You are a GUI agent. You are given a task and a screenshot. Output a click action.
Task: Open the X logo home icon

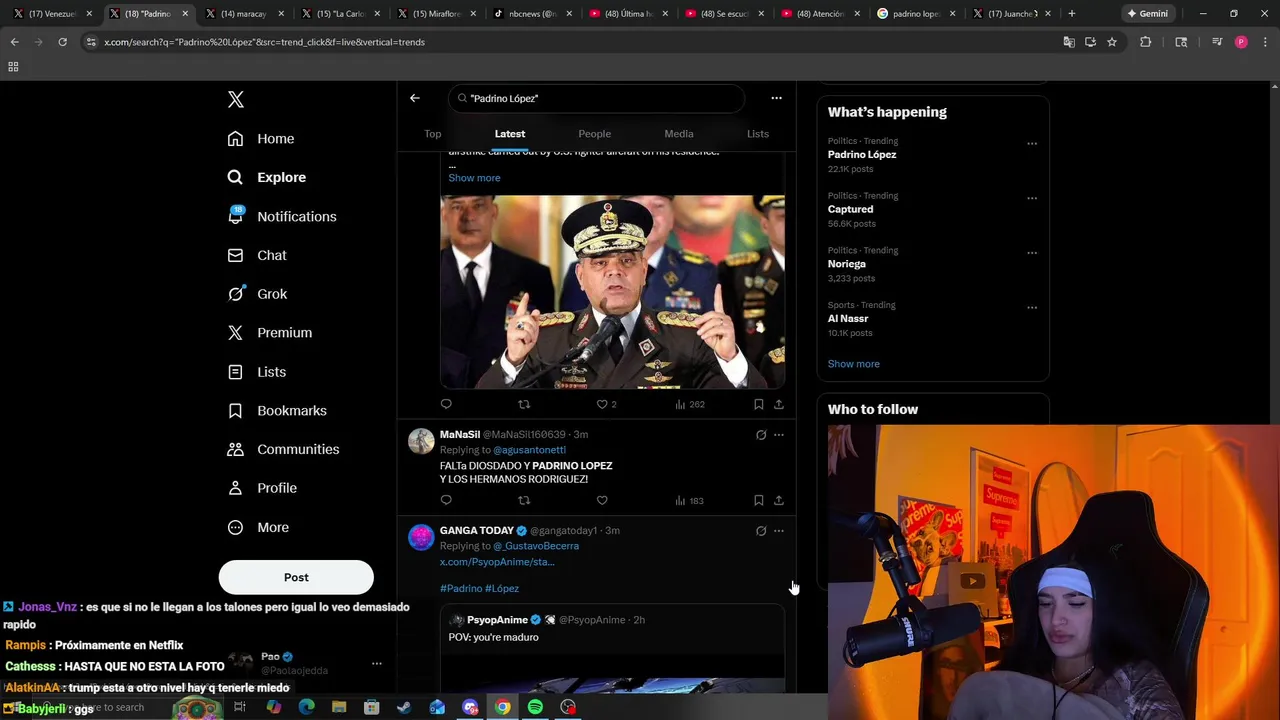point(236,99)
